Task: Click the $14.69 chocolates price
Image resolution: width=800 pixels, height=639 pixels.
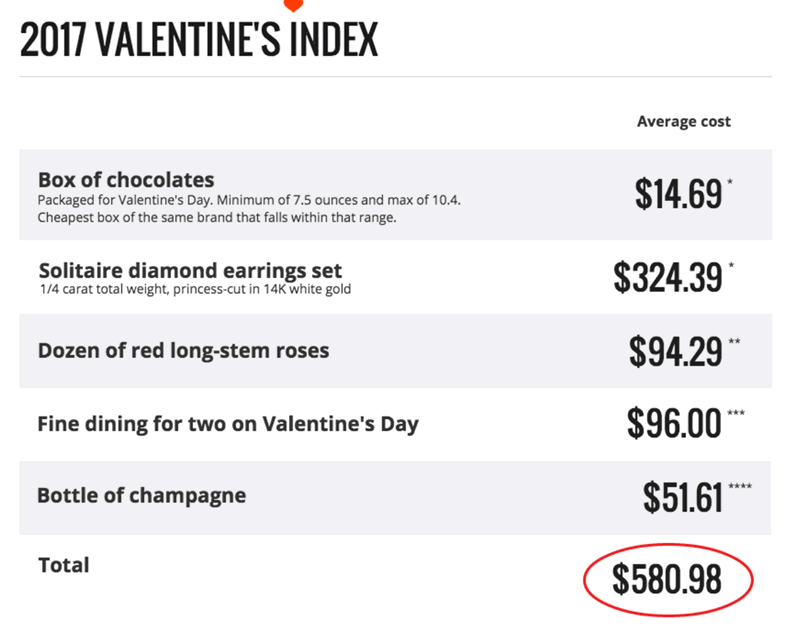Action: (678, 194)
